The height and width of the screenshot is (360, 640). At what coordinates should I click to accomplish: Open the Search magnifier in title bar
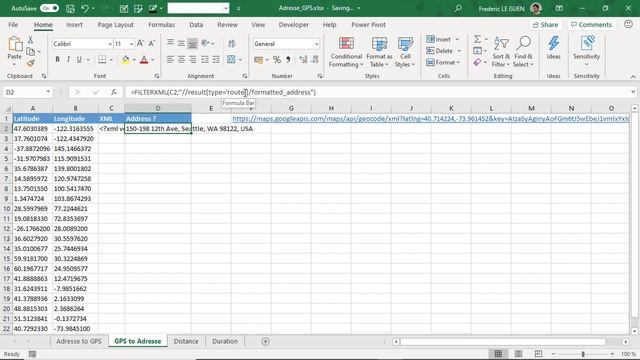point(458,8)
